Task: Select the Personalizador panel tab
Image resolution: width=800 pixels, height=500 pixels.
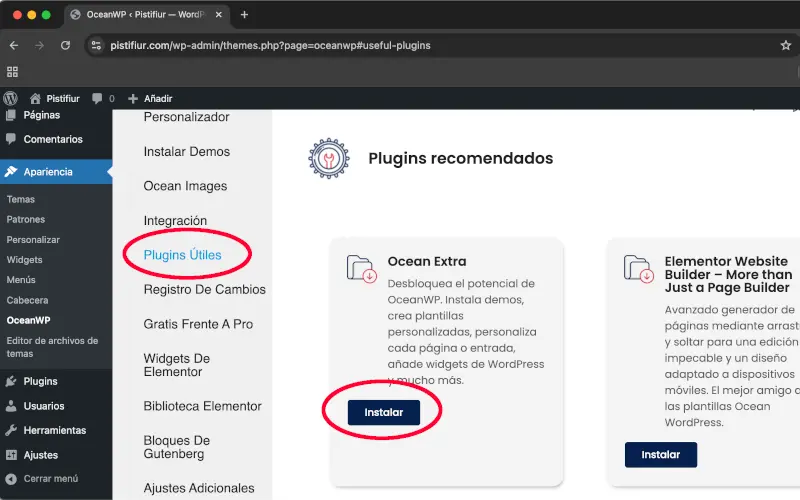Action: 187,117
